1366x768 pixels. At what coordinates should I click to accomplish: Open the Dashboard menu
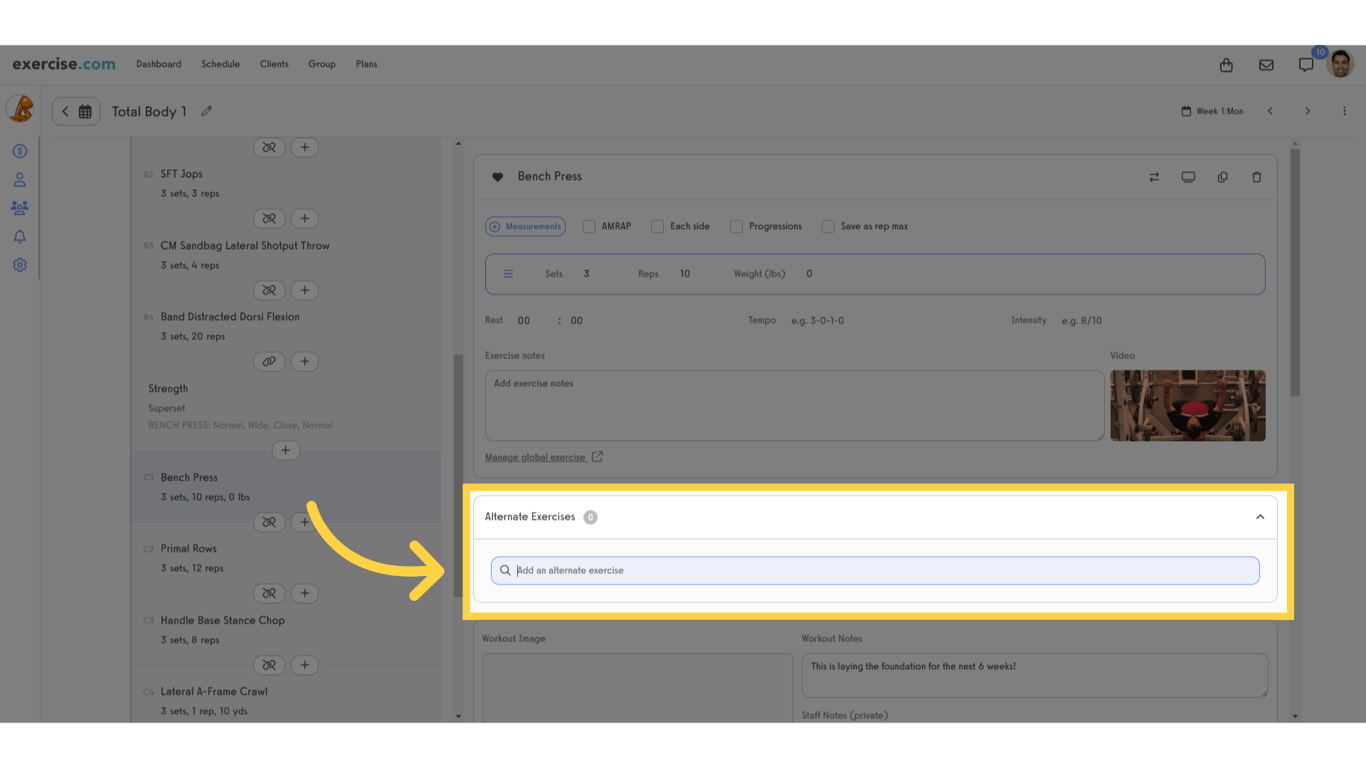point(159,64)
